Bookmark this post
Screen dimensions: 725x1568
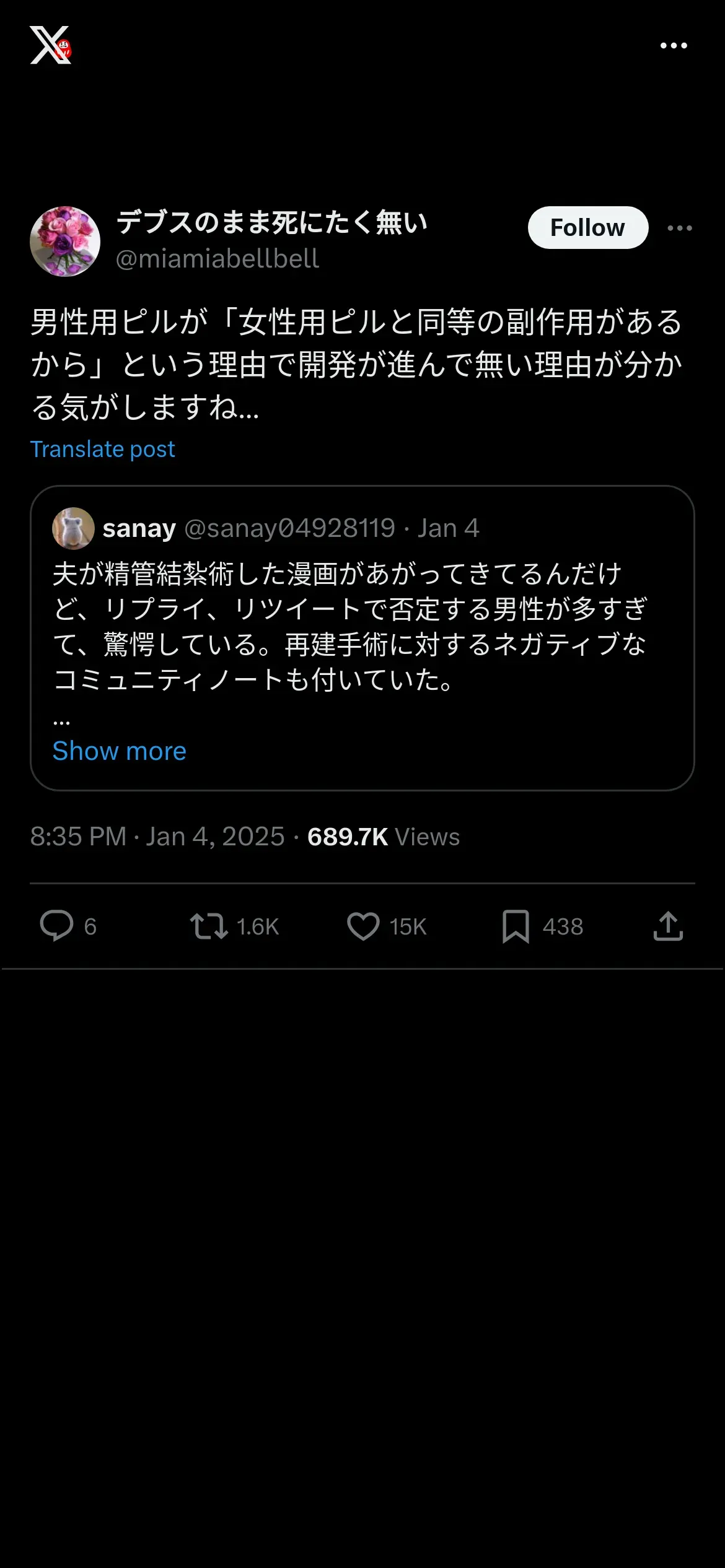pyautogui.click(x=516, y=926)
